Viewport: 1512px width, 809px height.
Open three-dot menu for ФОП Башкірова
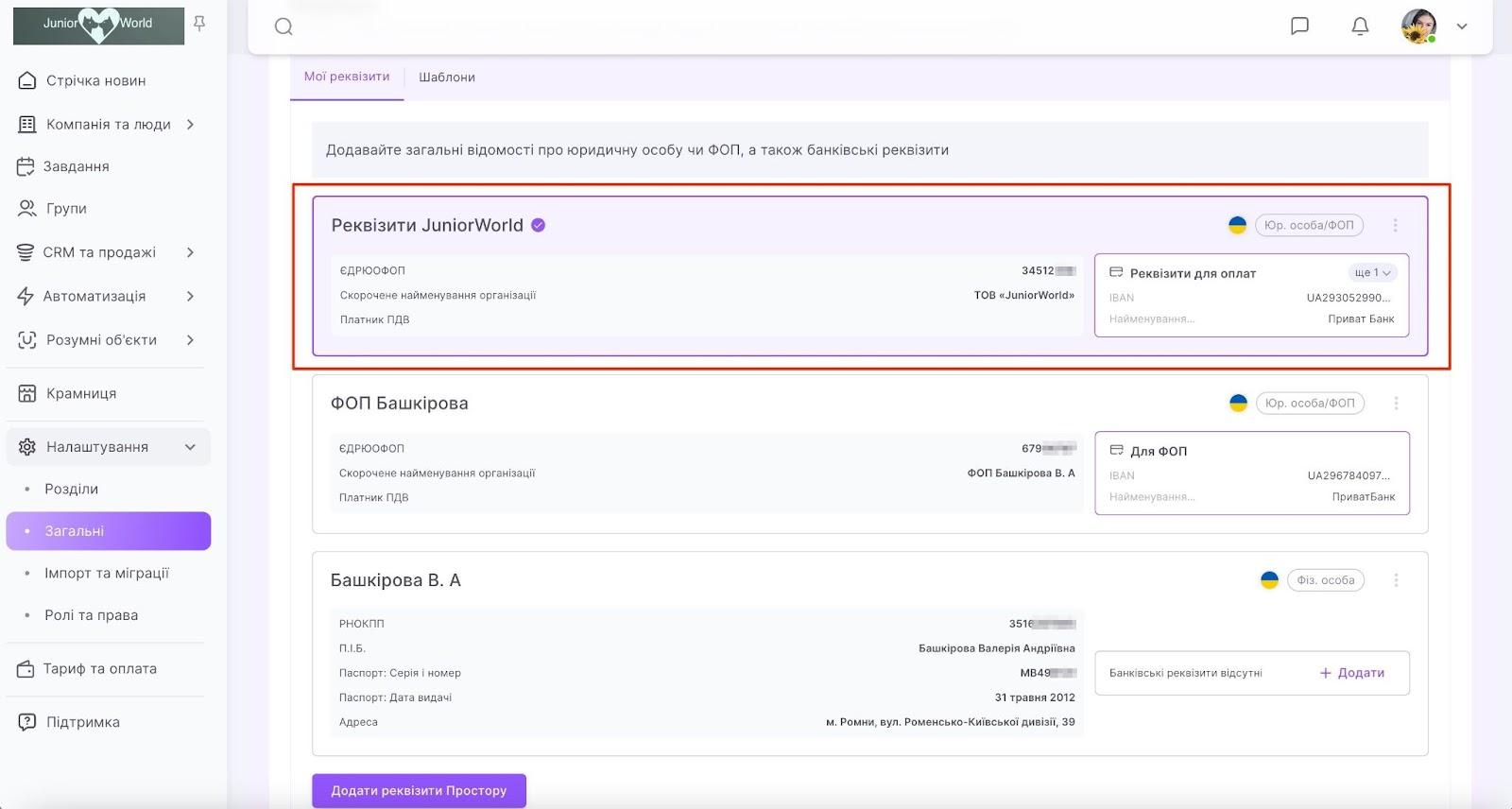point(1396,404)
